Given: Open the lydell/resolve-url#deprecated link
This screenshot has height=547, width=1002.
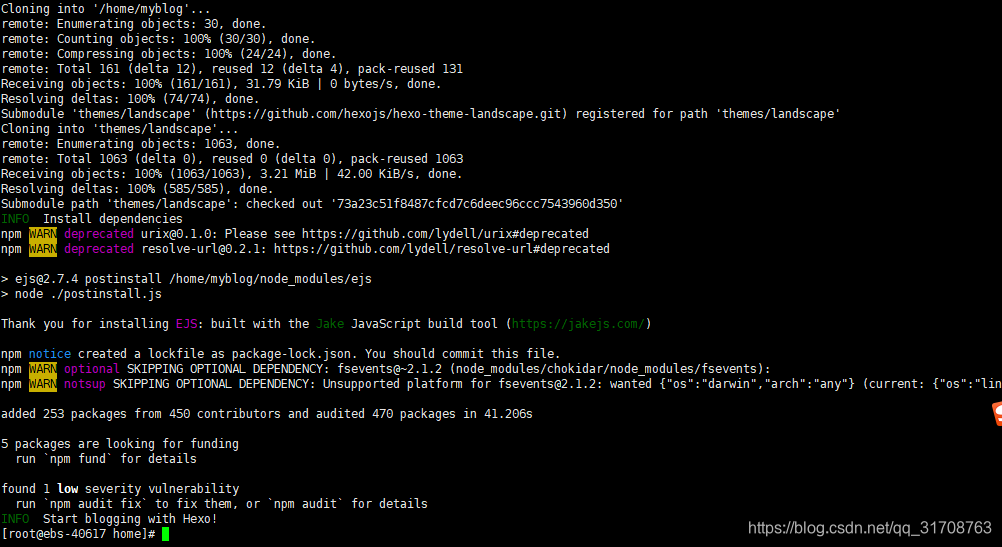Looking at the screenshot, I should coord(442,249).
